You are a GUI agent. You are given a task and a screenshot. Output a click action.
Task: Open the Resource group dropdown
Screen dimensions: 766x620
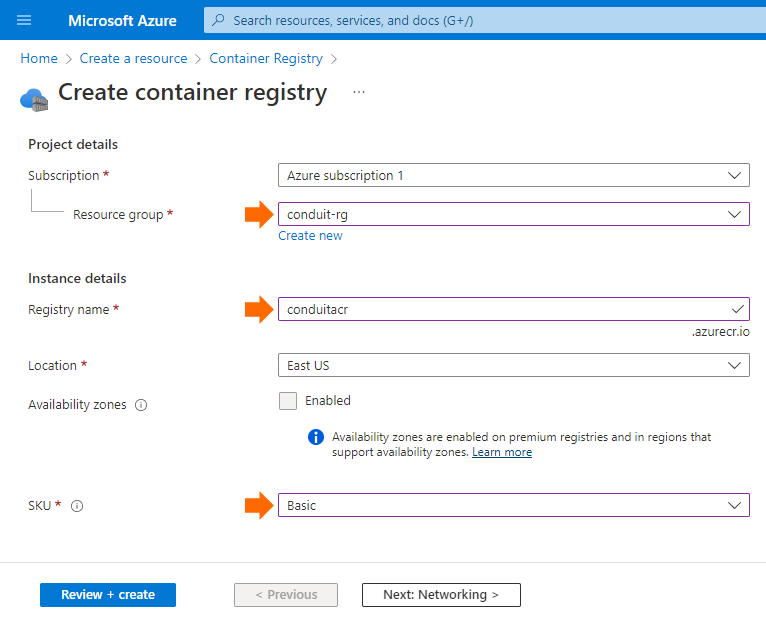click(x=513, y=214)
